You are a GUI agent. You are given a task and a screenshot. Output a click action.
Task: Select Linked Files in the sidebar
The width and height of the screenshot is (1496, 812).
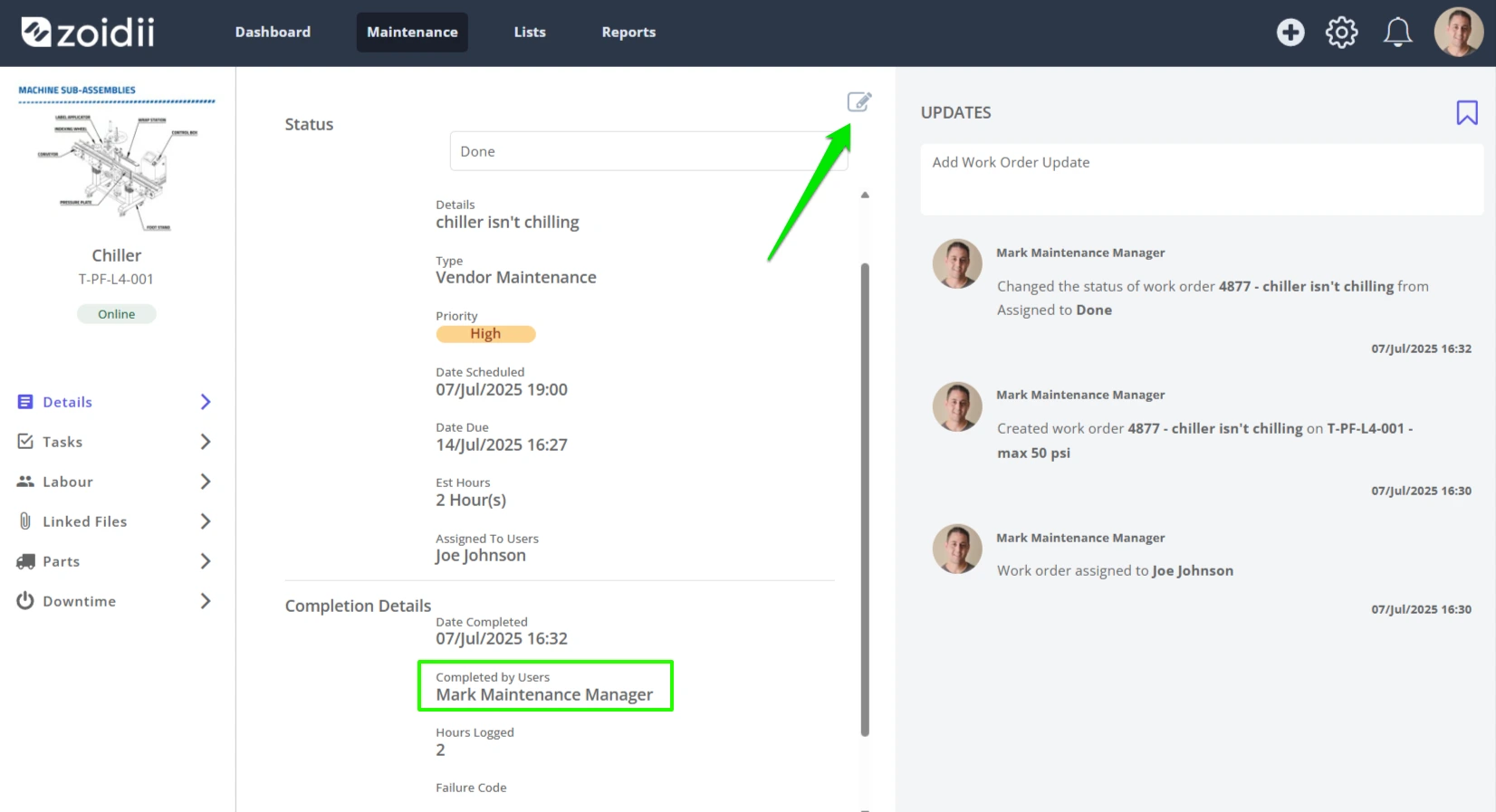pos(115,521)
